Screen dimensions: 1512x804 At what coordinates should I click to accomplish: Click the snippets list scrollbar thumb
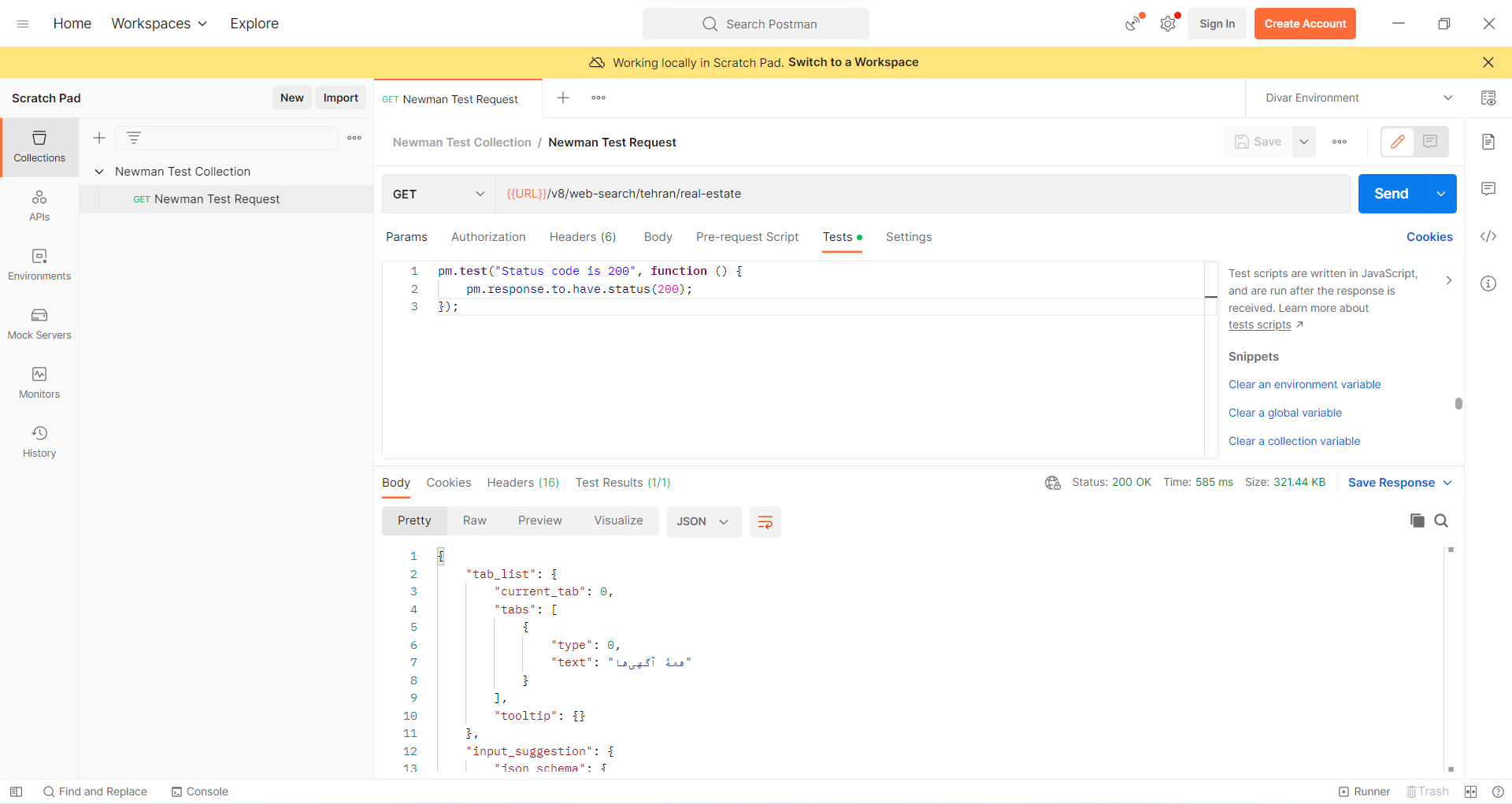[1458, 403]
